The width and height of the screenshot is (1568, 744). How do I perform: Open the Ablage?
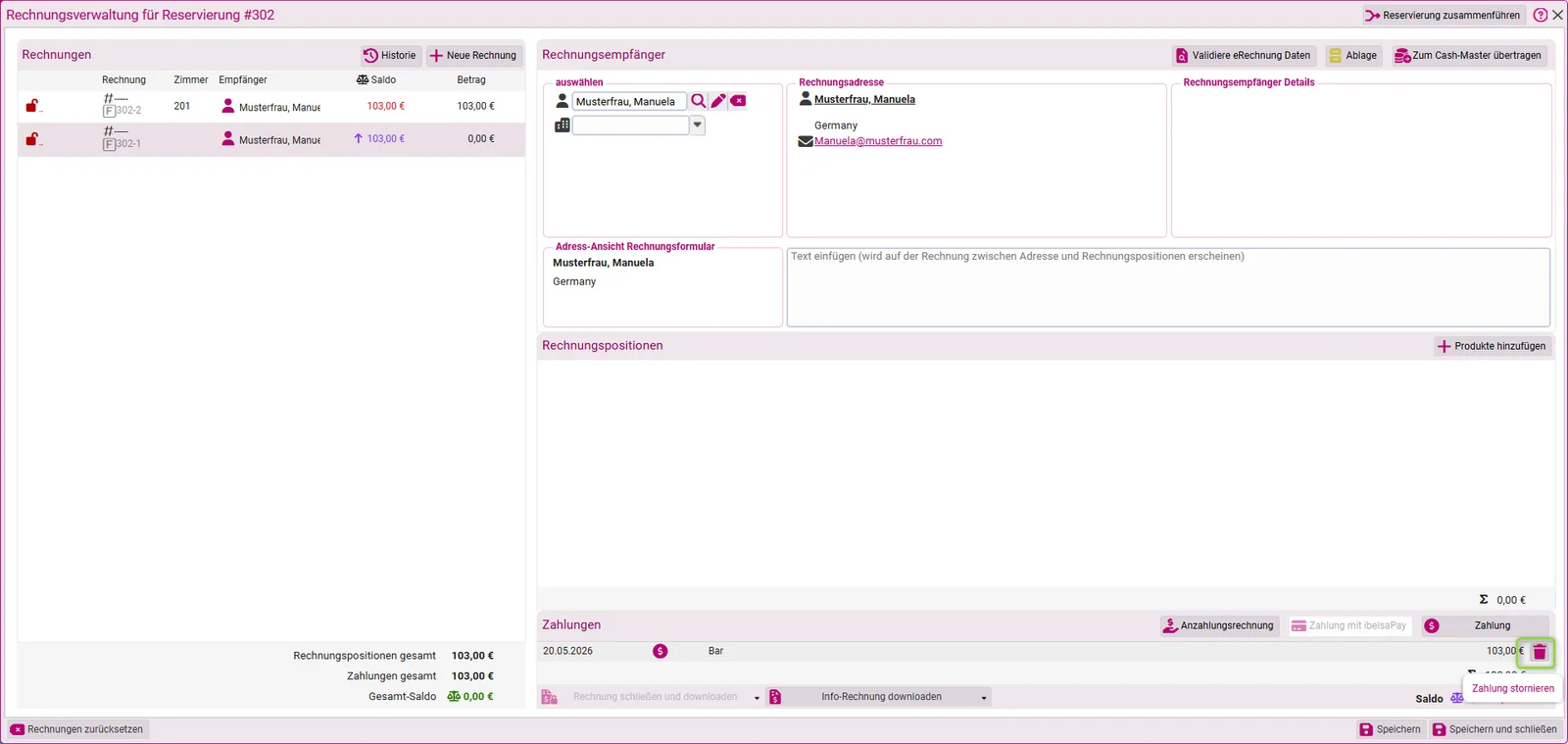click(x=1352, y=56)
